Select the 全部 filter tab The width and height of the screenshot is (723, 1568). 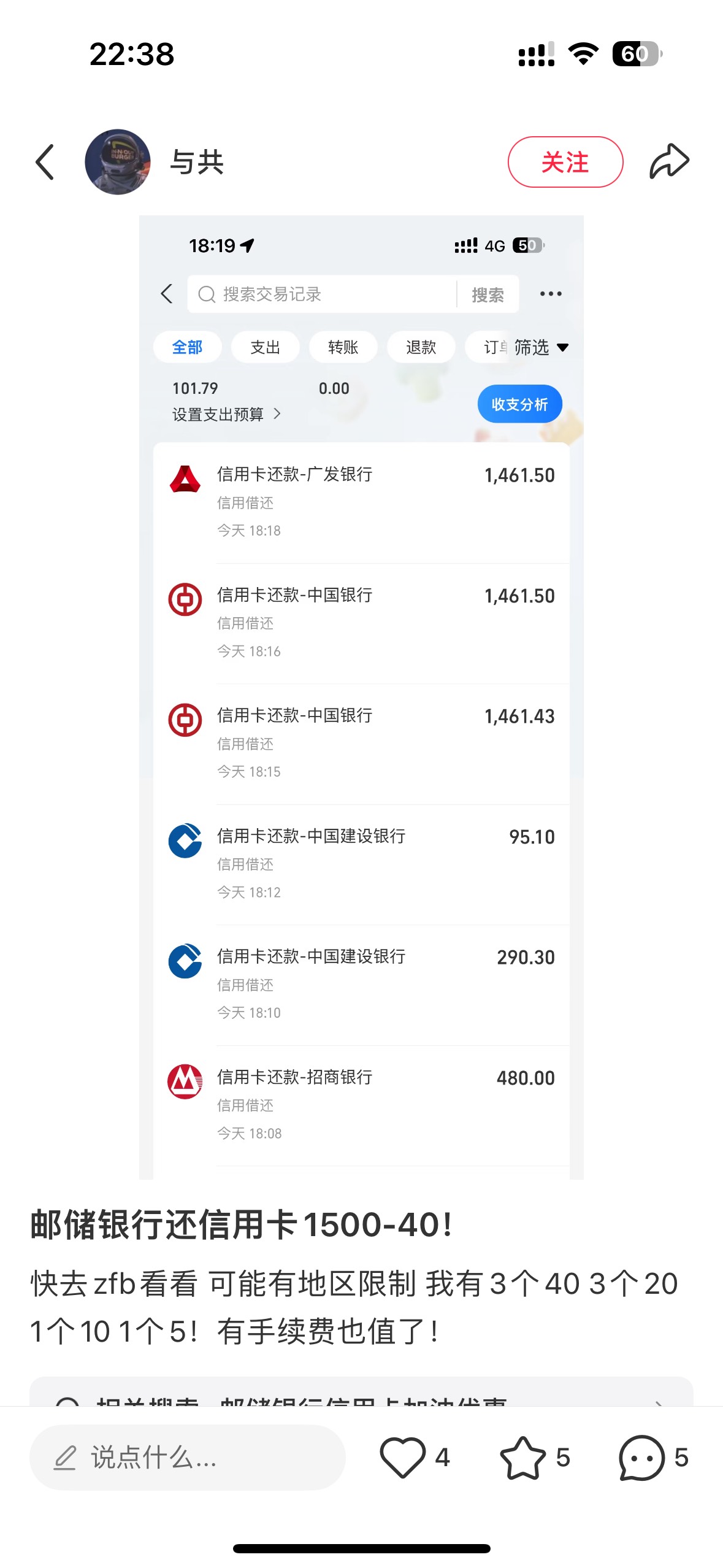pyautogui.click(x=187, y=347)
